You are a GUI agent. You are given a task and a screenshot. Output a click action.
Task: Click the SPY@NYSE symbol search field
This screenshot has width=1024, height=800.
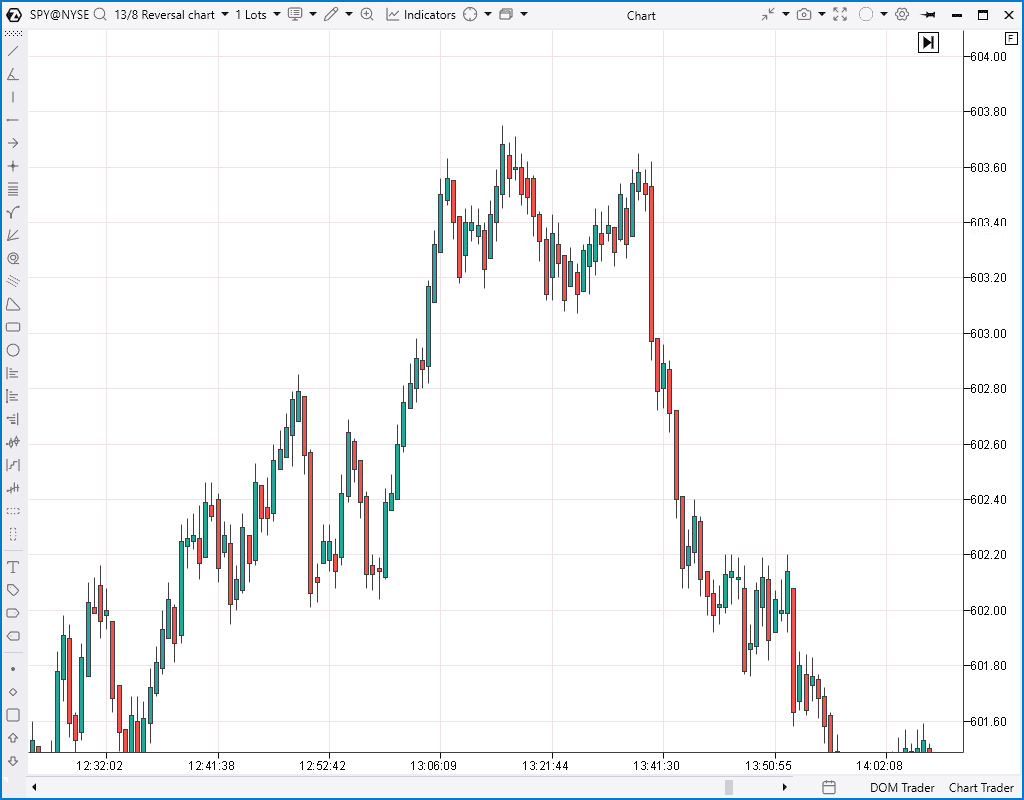point(59,15)
